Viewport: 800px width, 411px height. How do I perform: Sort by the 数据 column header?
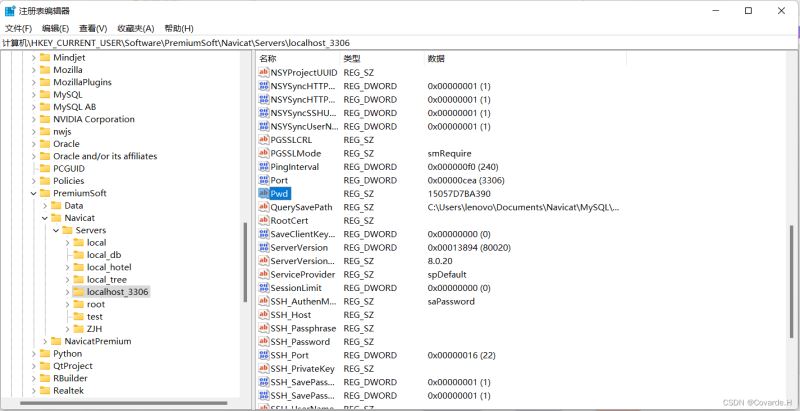click(x=526, y=59)
